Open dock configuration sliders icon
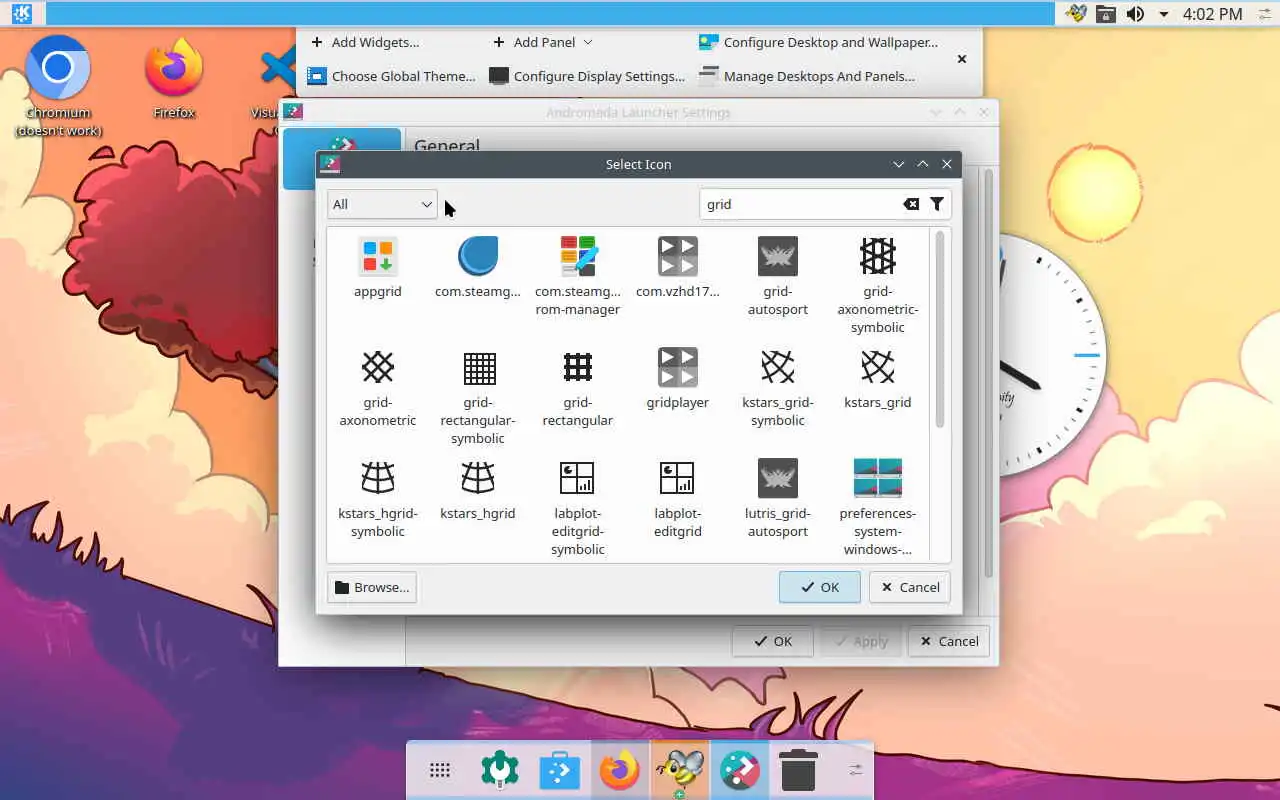Screen dimensions: 1280x800 [x=855, y=770]
